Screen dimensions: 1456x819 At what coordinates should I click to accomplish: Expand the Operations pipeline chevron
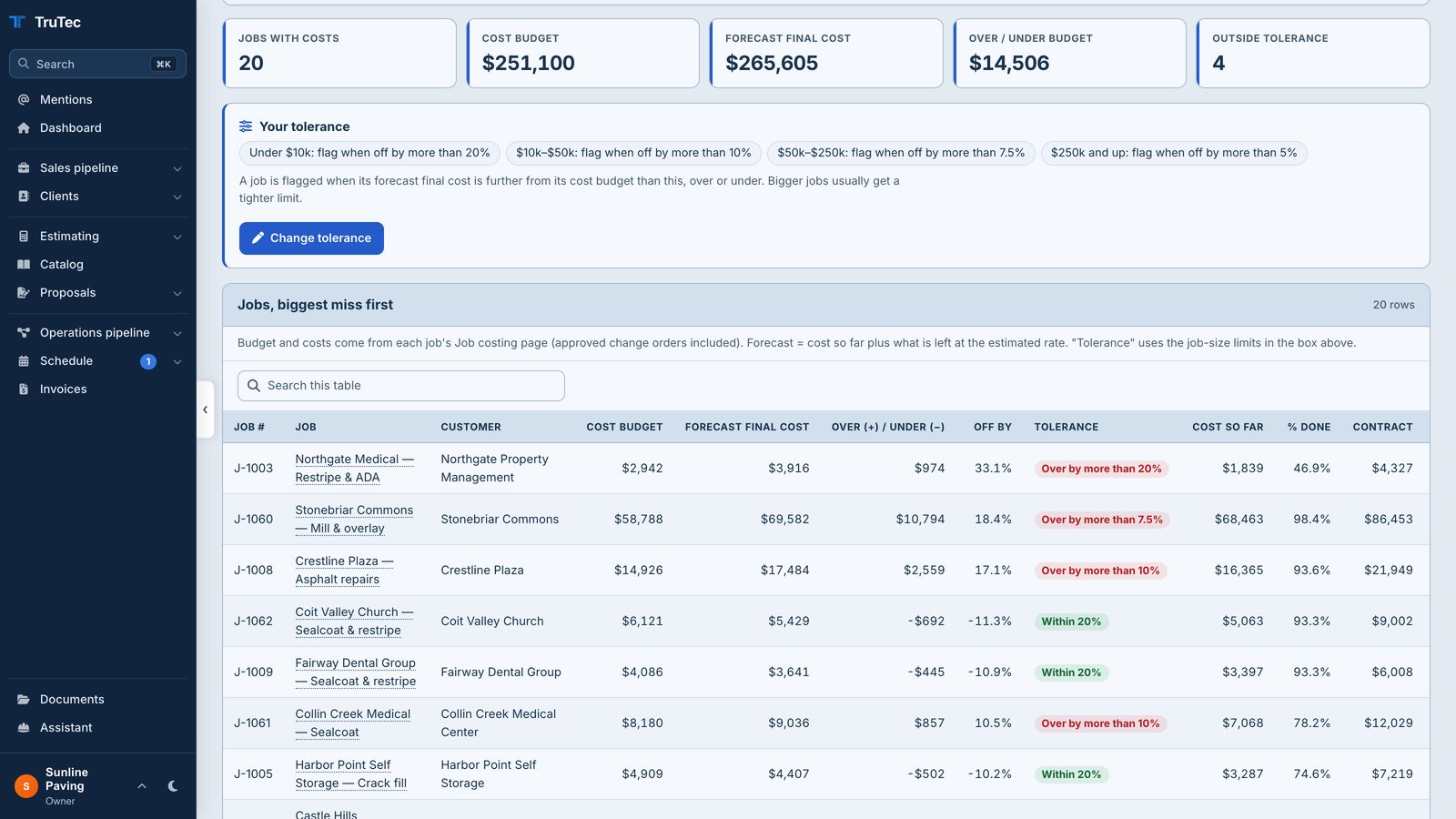click(x=177, y=333)
